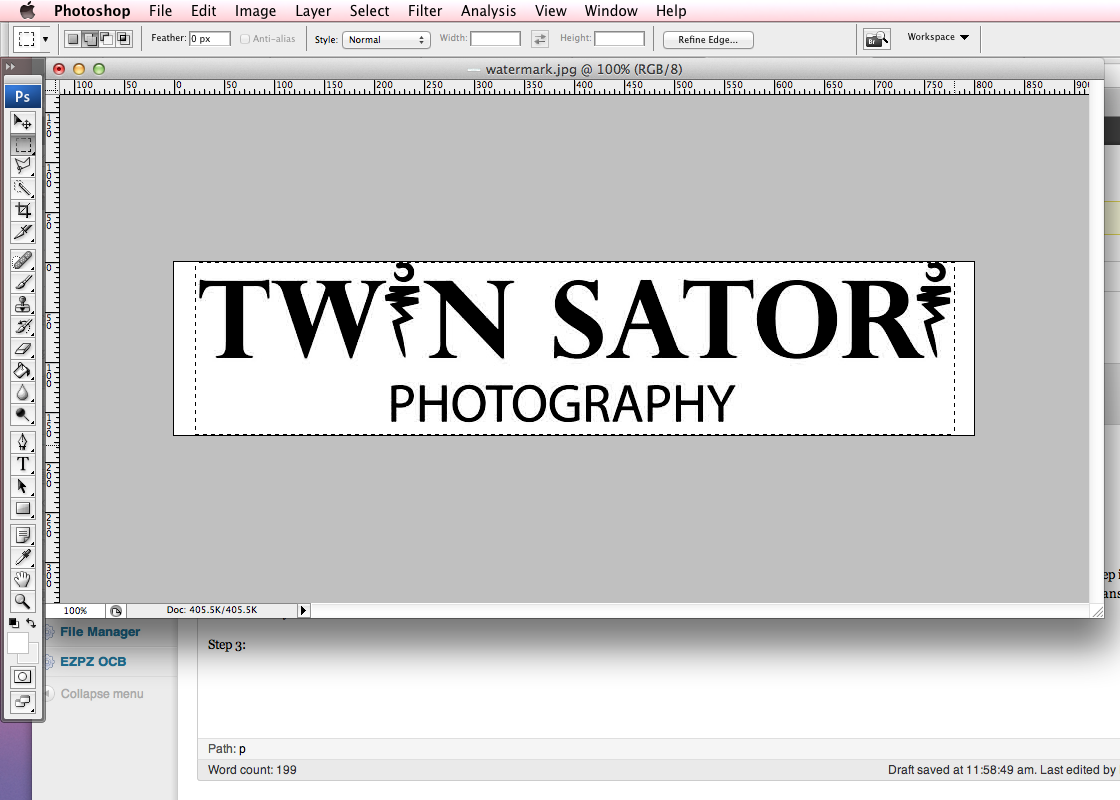Open the Photoshop application menu

pos(92,11)
